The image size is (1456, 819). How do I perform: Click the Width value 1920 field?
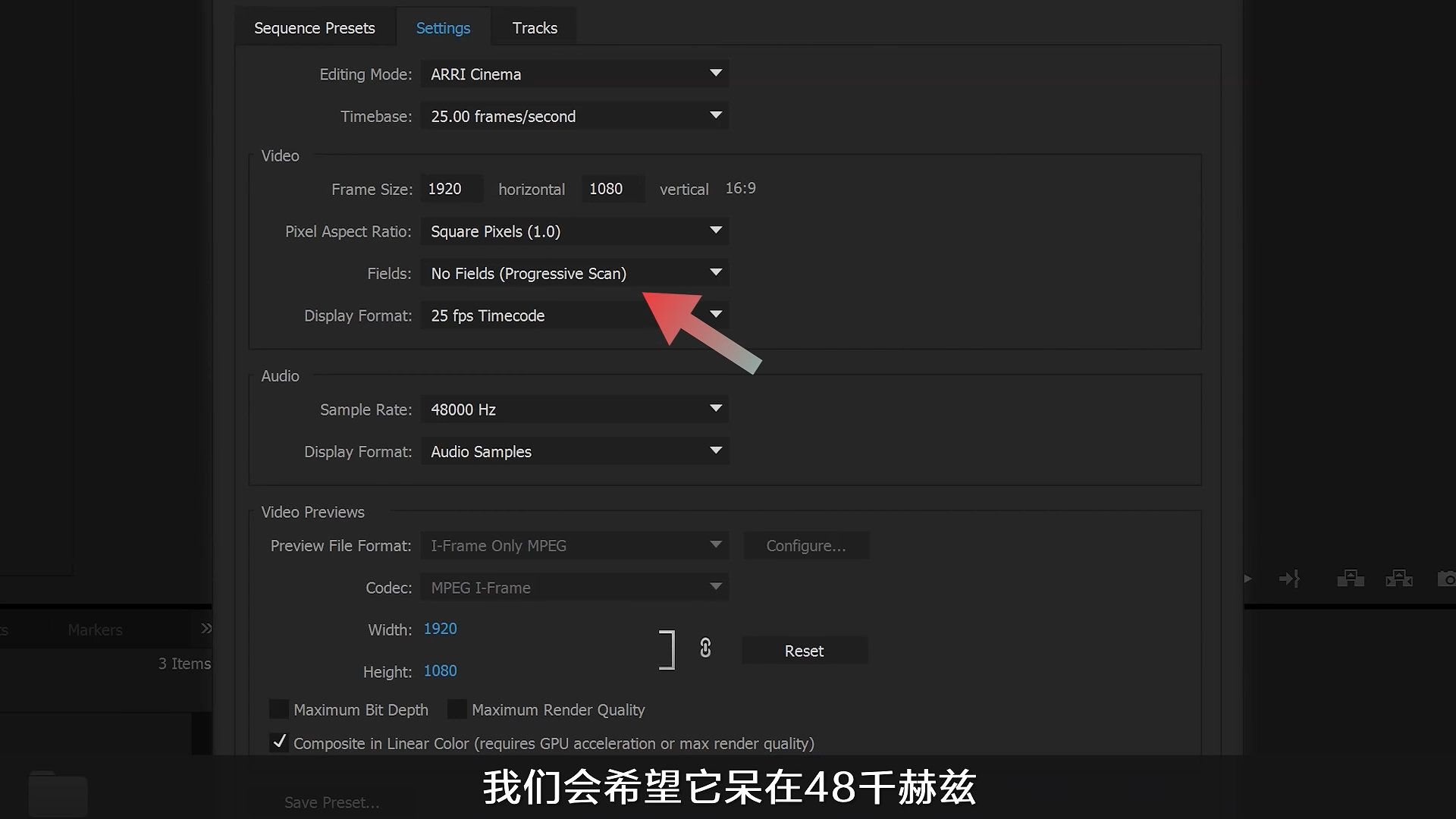pos(440,629)
